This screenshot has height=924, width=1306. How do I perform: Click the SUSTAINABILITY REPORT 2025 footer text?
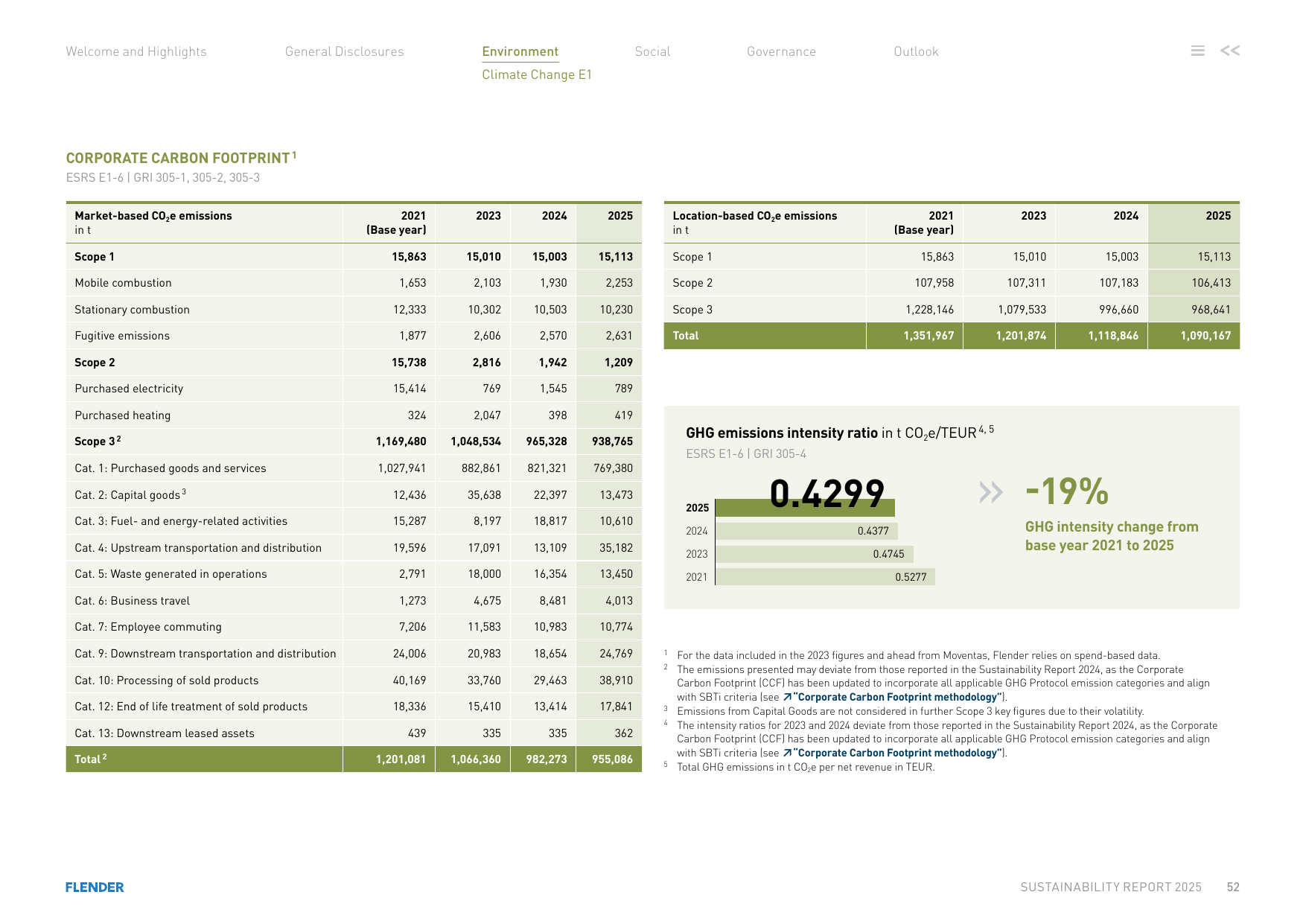1111,887
